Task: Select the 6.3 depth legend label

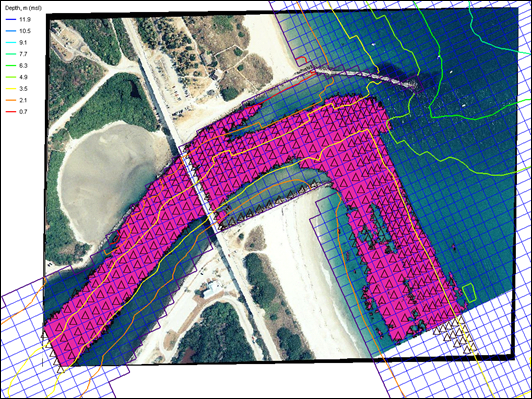Action: 23,66
